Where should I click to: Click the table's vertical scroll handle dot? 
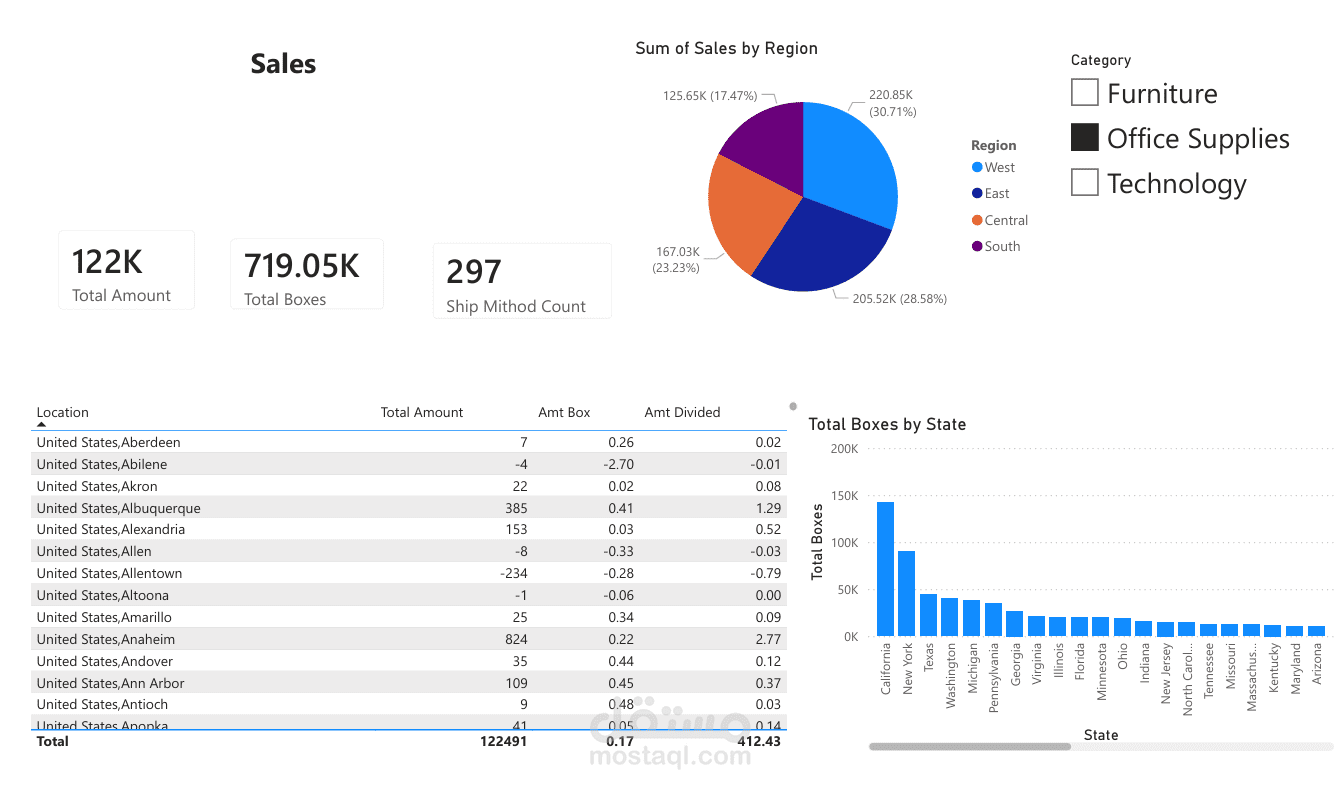(x=793, y=406)
